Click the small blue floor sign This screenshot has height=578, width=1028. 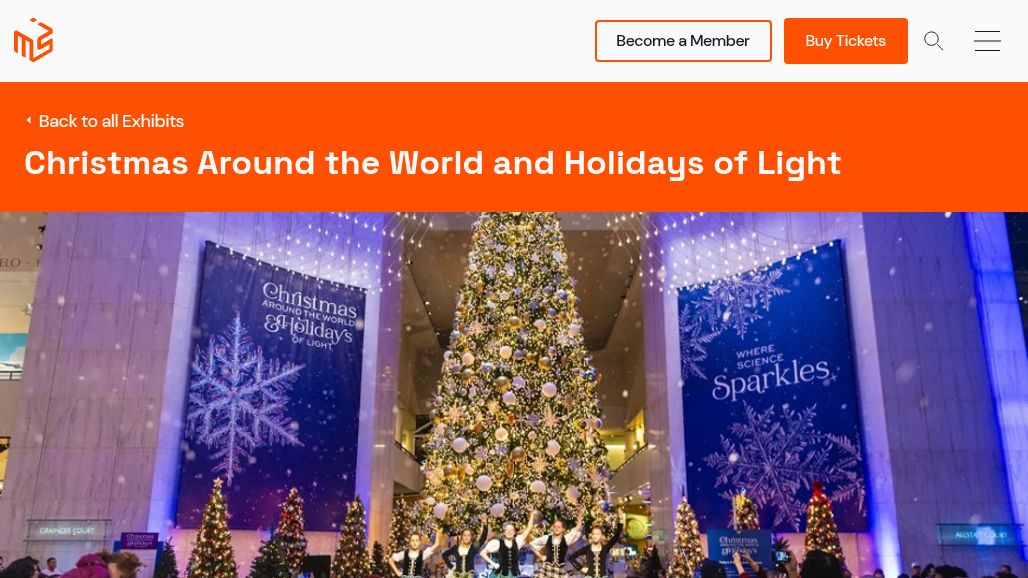pyautogui.click(x=740, y=549)
